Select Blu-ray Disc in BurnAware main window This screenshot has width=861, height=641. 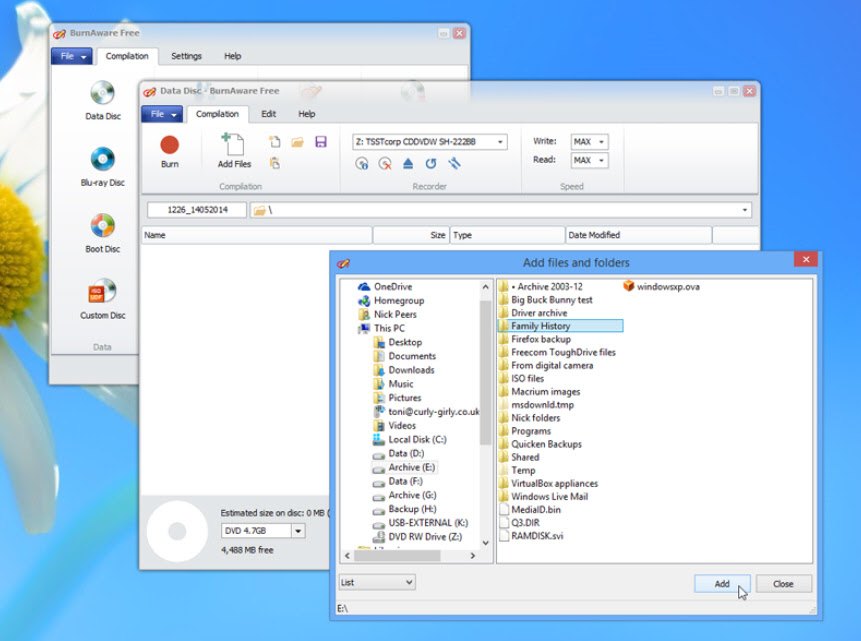click(103, 167)
